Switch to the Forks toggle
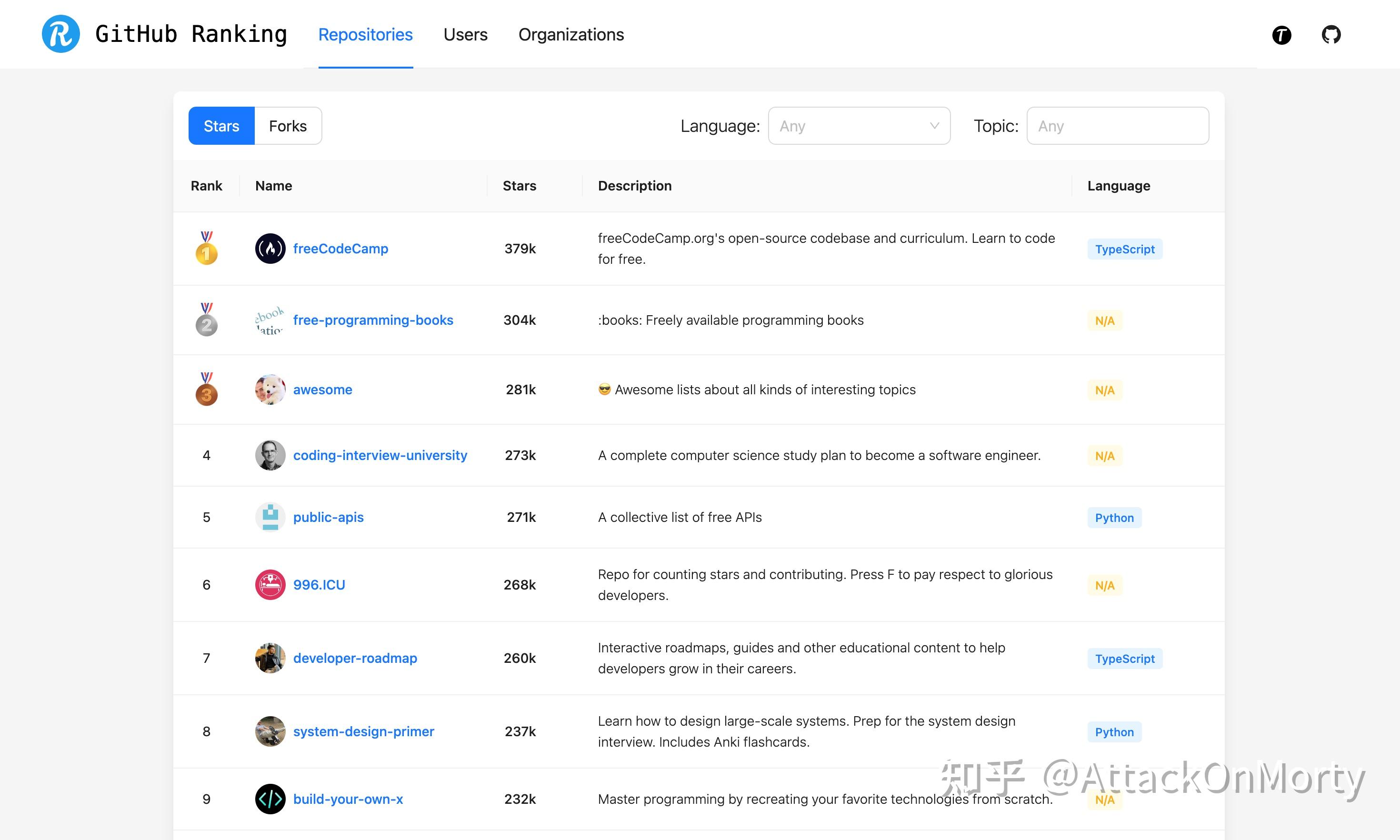The image size is (1400, 840). [x=288, y=125]
